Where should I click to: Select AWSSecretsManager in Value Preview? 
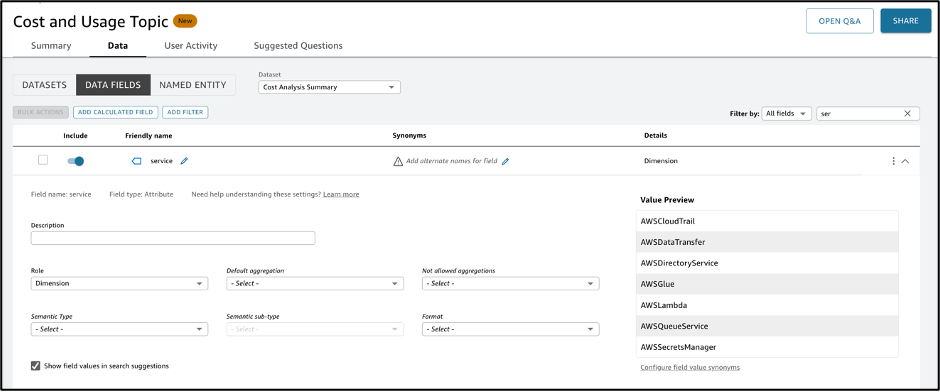[767, 347]
